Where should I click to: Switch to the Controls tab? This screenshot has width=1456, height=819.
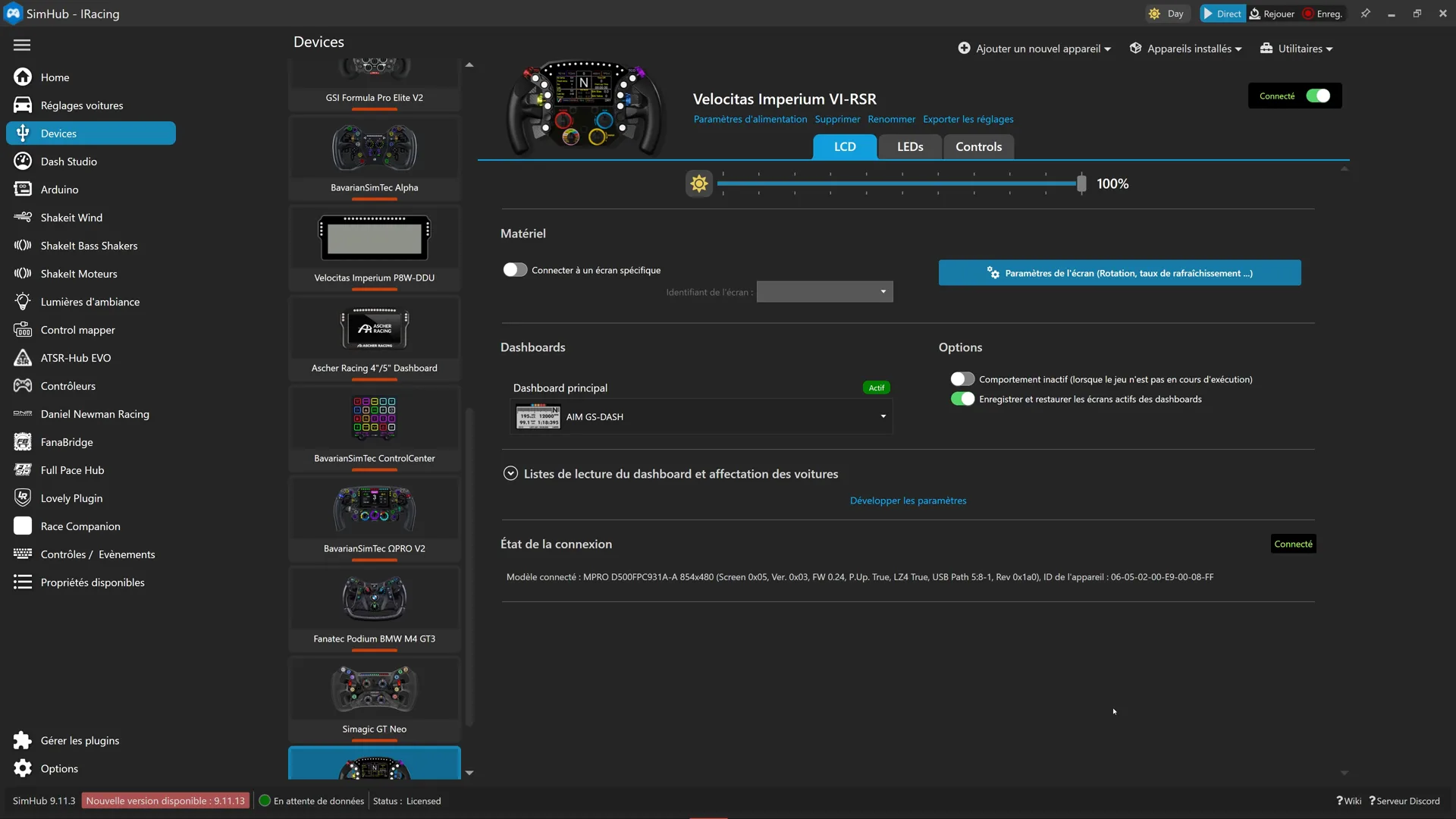pyautogui.click(x=978, y=147)
